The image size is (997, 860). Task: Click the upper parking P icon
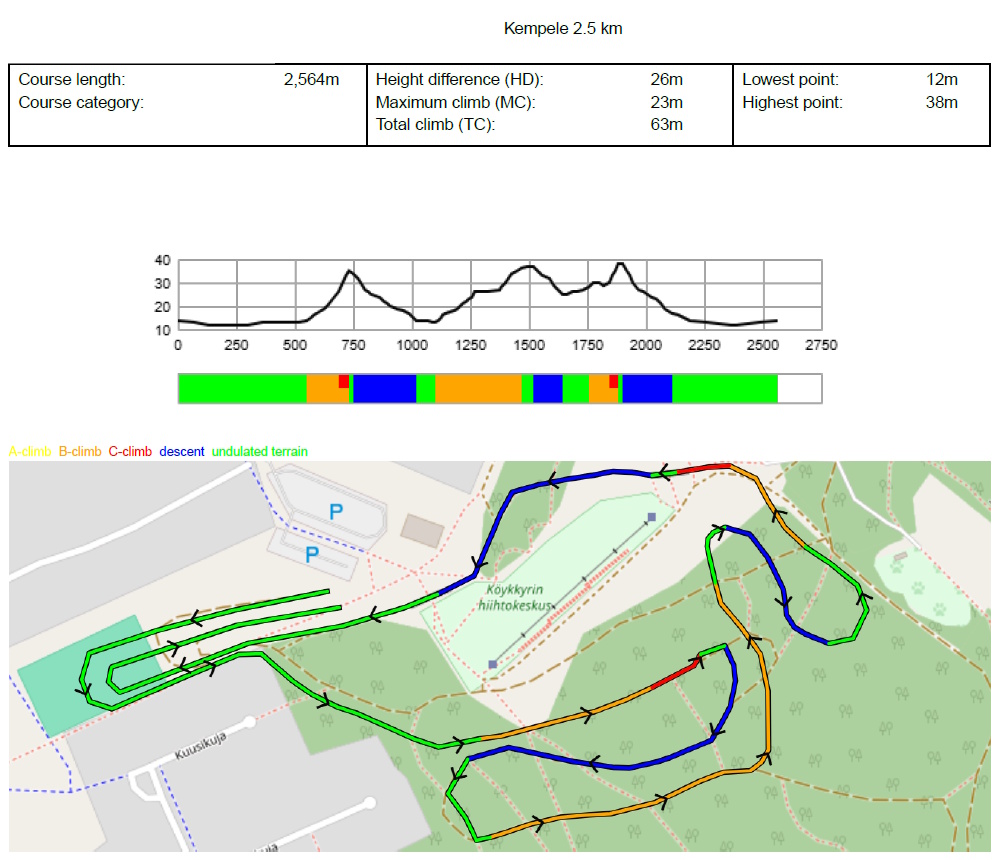coord(335,511)
